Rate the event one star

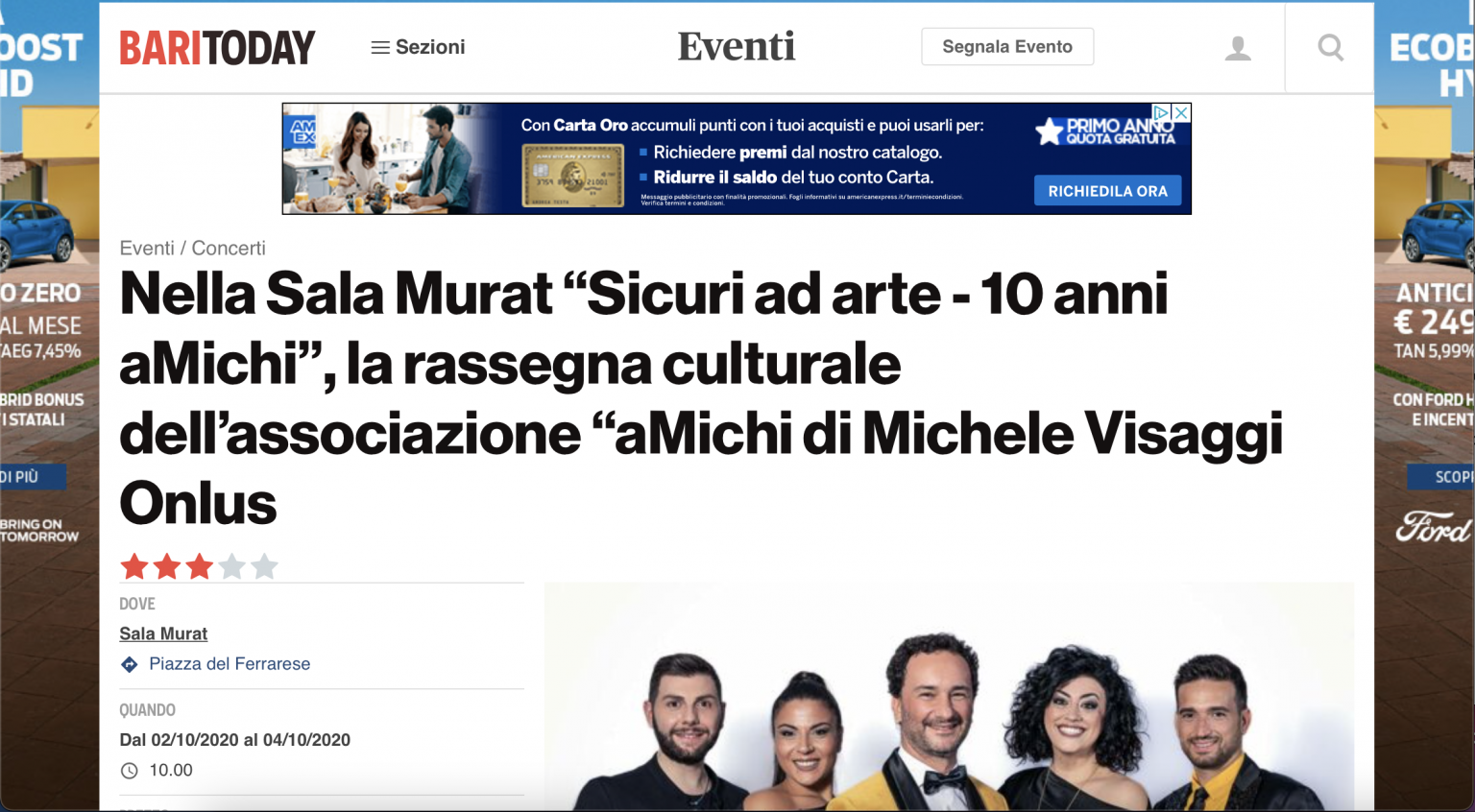click(134, 566)
